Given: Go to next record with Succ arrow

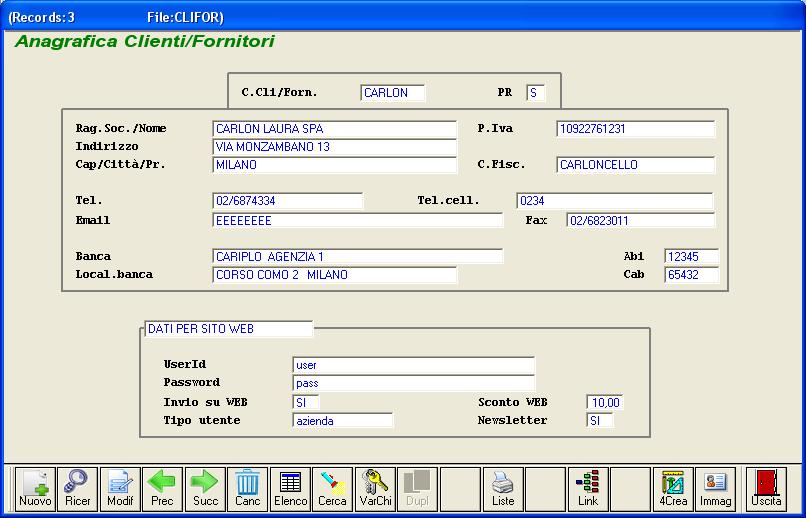Looking at the screenshot, I should 205,488.
